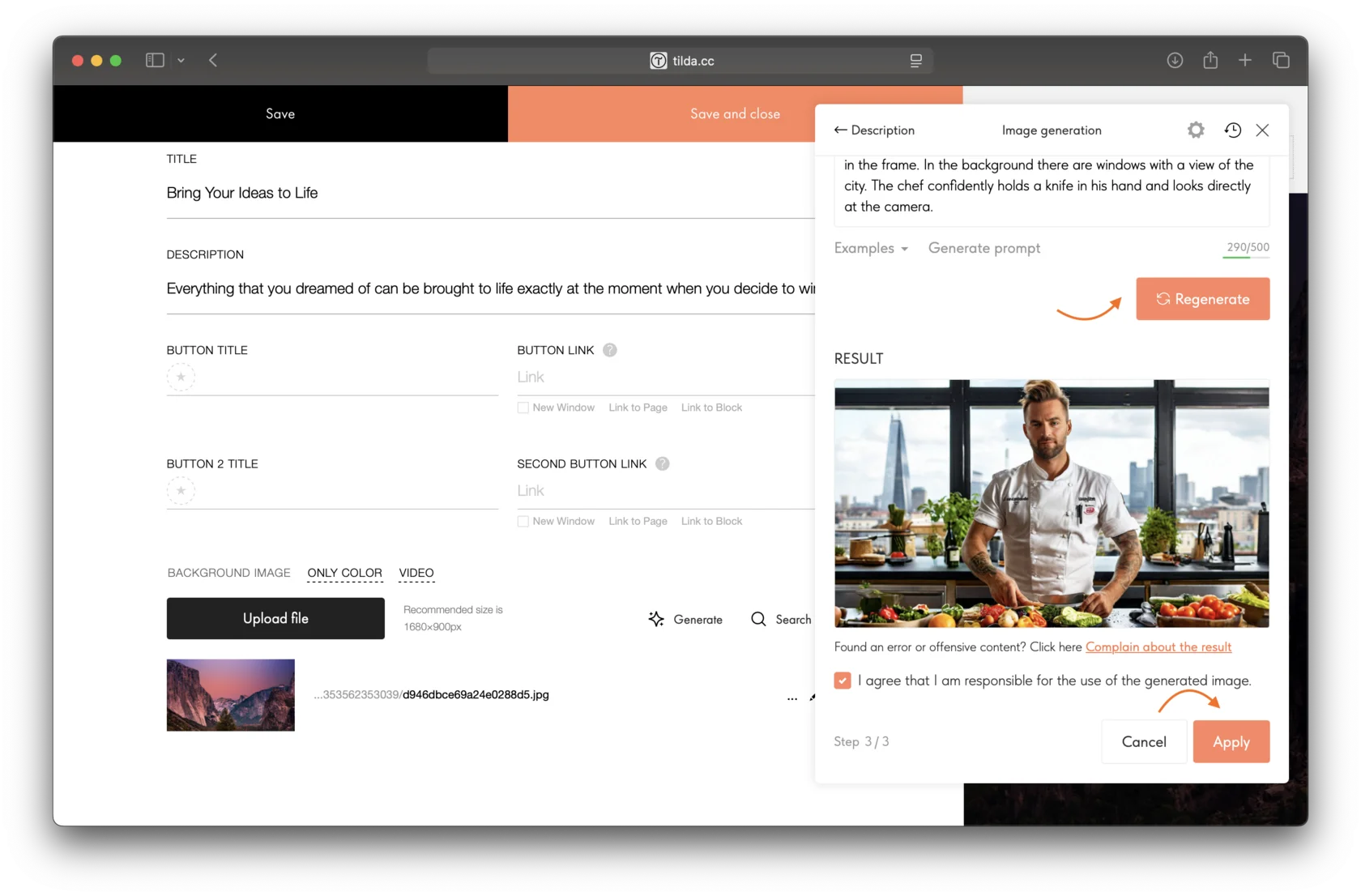The image size is (1361, 896).
Task: Enable New Window for Second Button Link
Action: pos(523,521)
